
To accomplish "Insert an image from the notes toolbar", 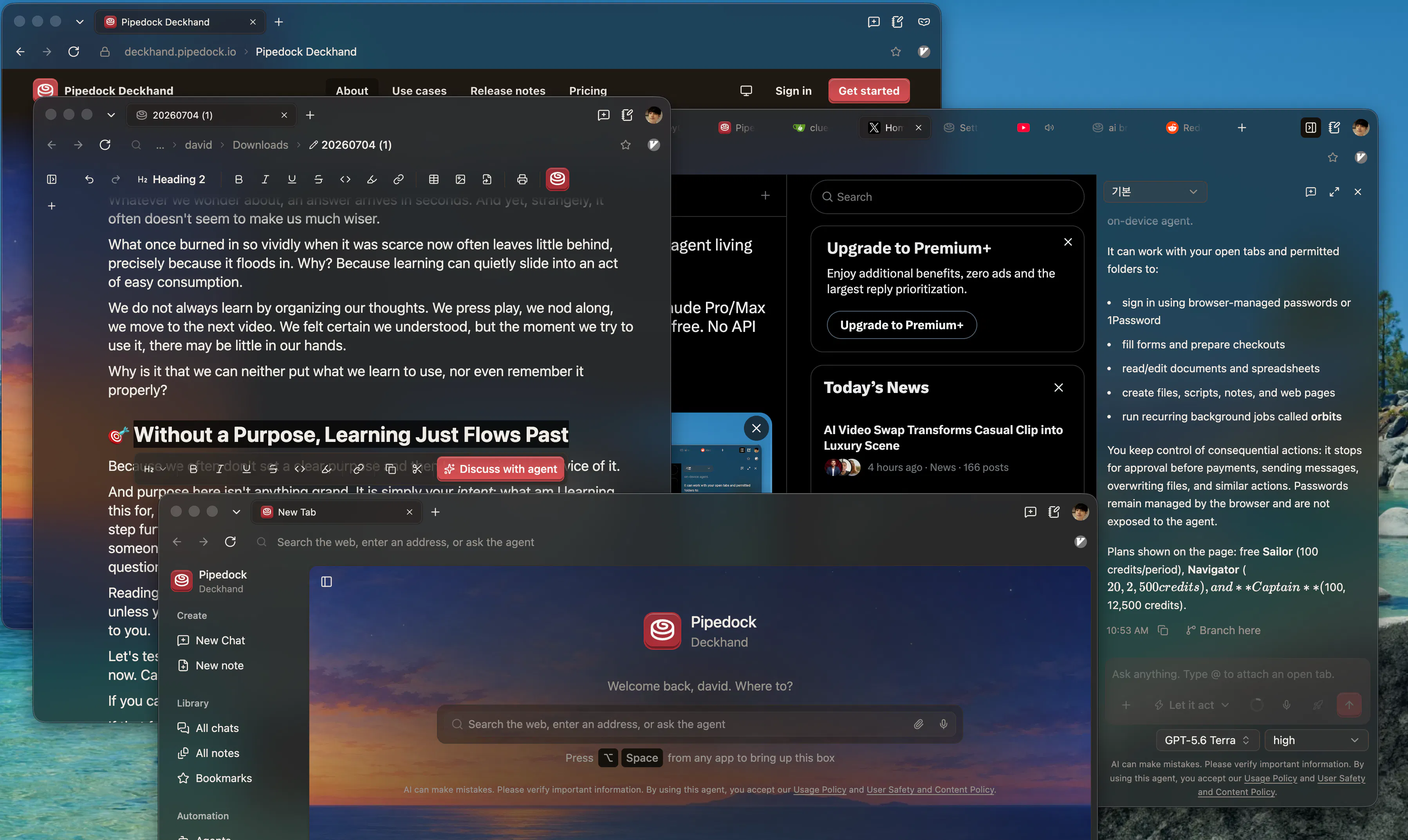I will tap(460, 179).
